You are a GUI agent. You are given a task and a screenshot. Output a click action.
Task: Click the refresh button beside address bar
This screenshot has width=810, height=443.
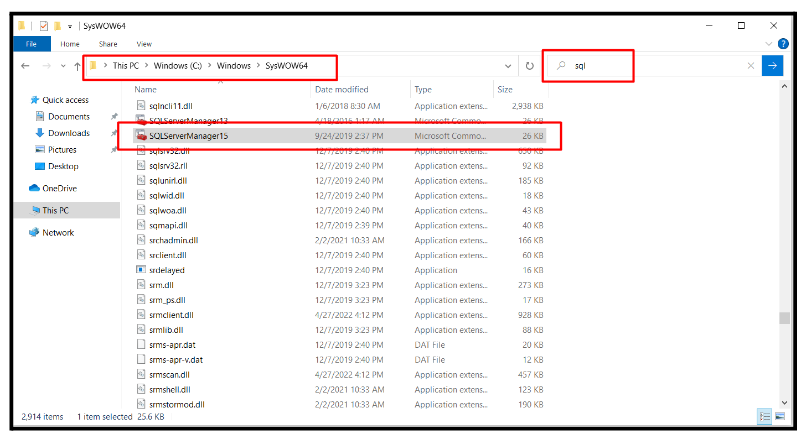[529, 66]
